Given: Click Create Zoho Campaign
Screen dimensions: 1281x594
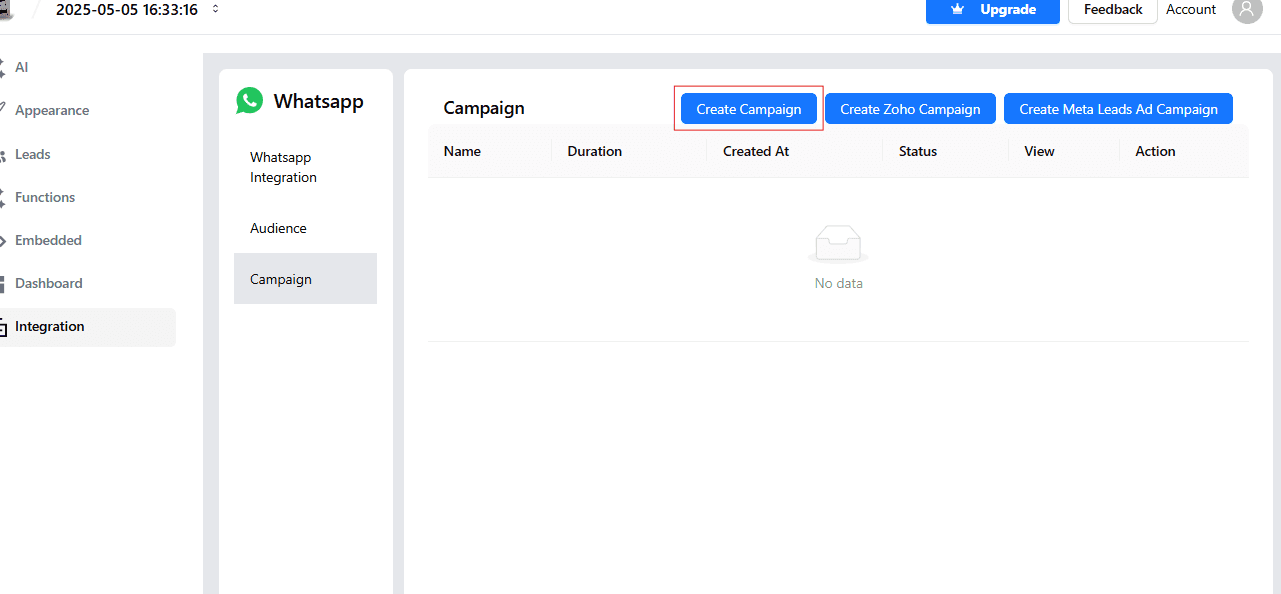Looking at the screenshot, I should tap(910, 109).
